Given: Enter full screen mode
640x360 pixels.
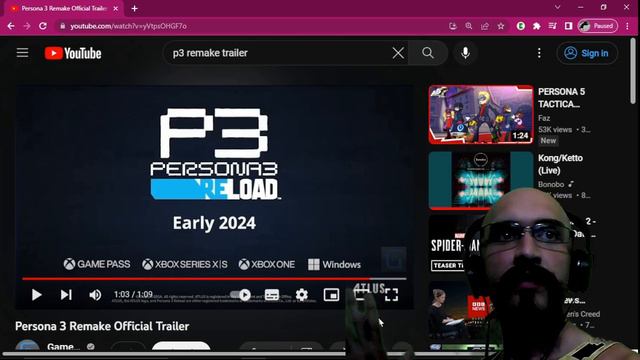Looking at the screenshot, I should click(391, 295).
